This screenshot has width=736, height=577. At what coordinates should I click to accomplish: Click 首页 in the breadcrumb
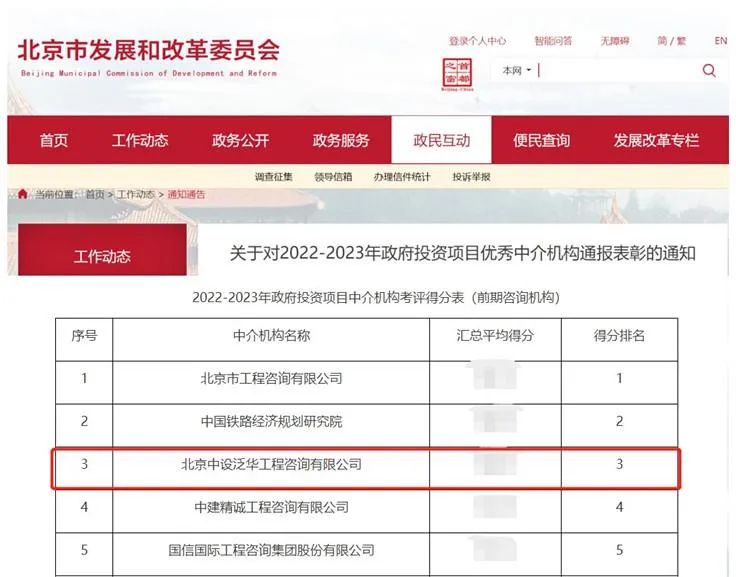coord(95,194)
